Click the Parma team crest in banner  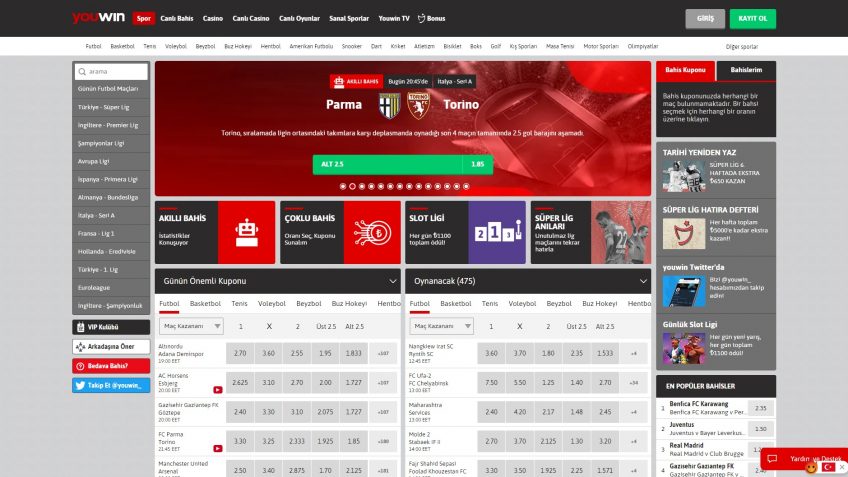389,105
